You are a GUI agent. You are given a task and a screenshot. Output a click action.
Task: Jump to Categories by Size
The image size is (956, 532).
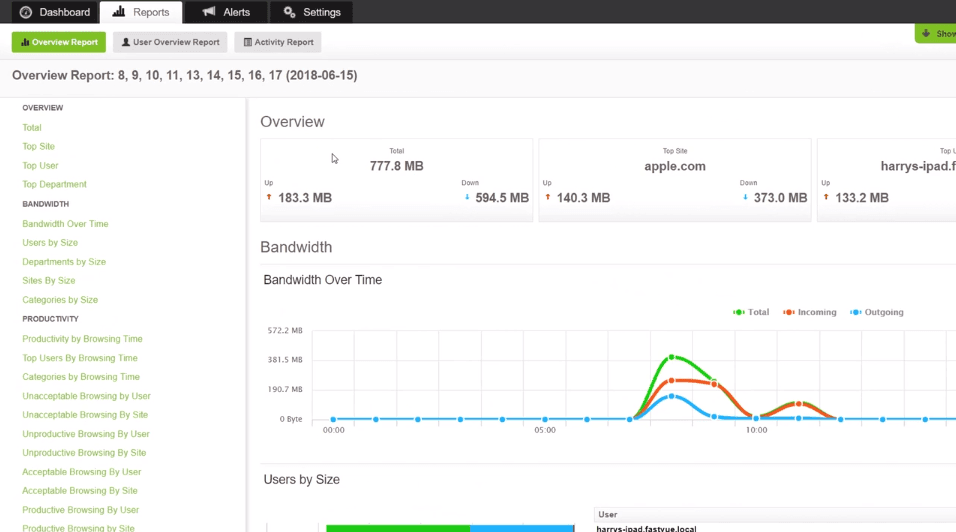pyautogui.click(x=60, y=300)
